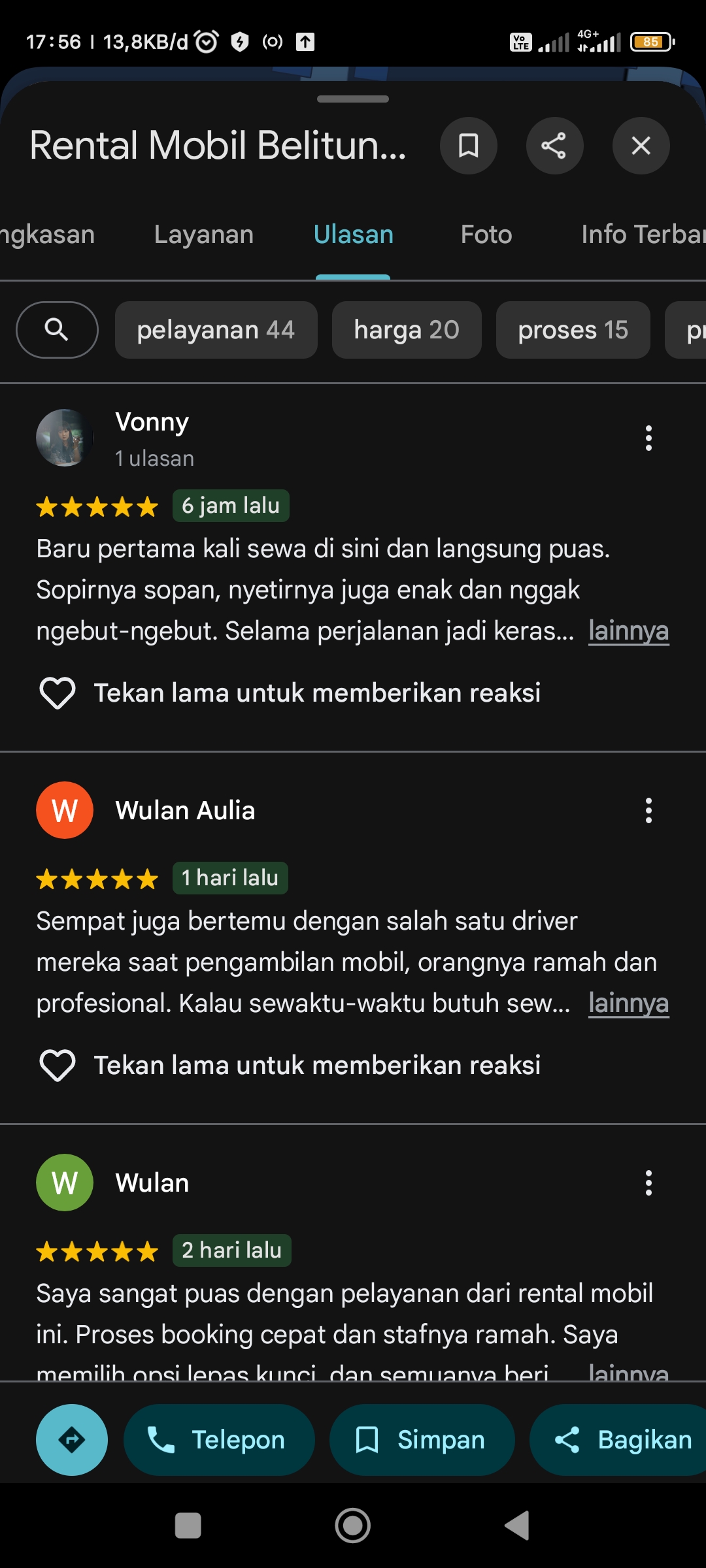Switch to the Foto tab
706x1568 pixels.
tap(486, 235)
